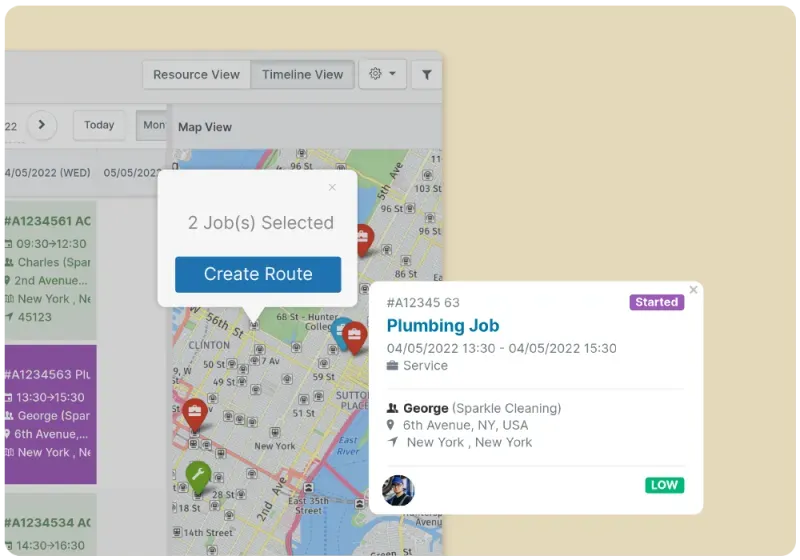Screen dimensions: 800x560
Task: Click the LOW priority badge
Action: click(x=664, y=485)
